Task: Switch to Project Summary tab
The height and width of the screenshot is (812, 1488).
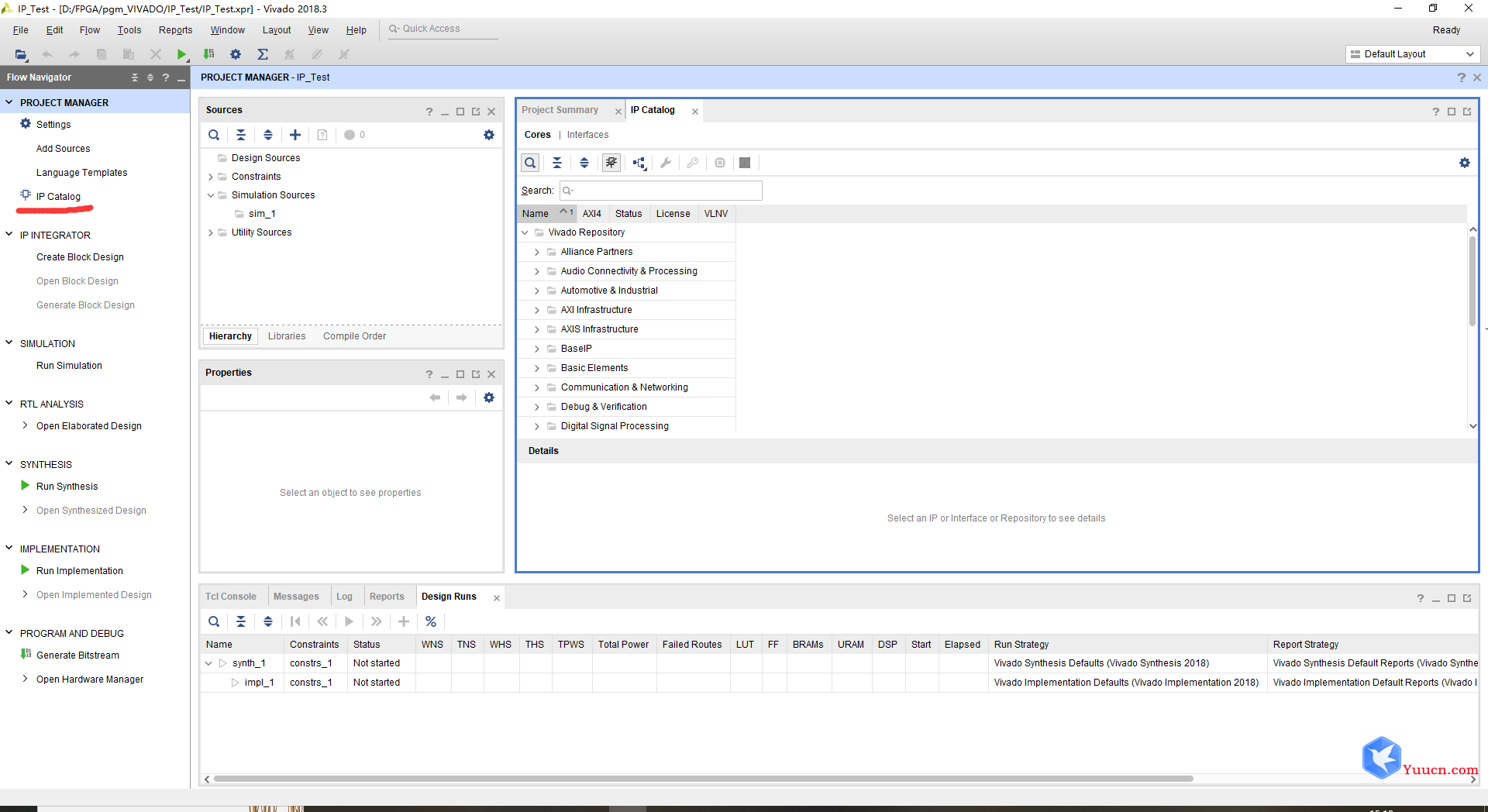Action: [x=560, y=110]
